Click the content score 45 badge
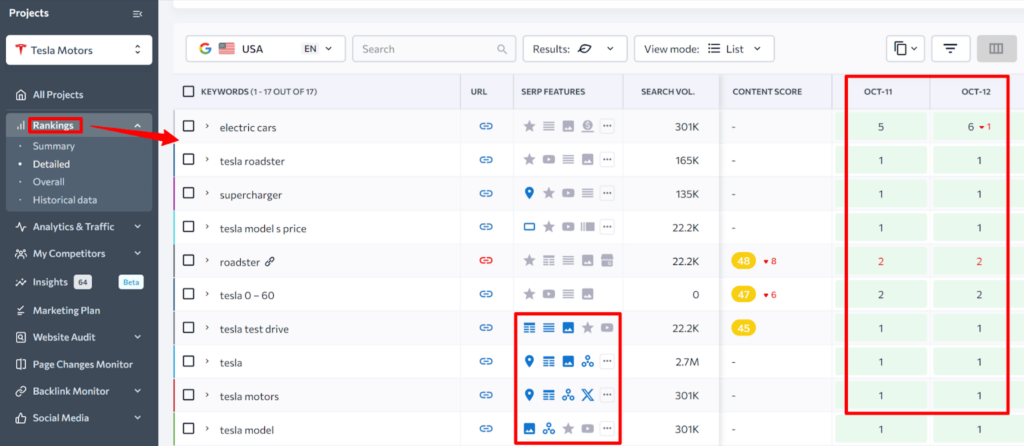Image resolution: width=1024 pixels, height=446 pixels. click(743, 328)
